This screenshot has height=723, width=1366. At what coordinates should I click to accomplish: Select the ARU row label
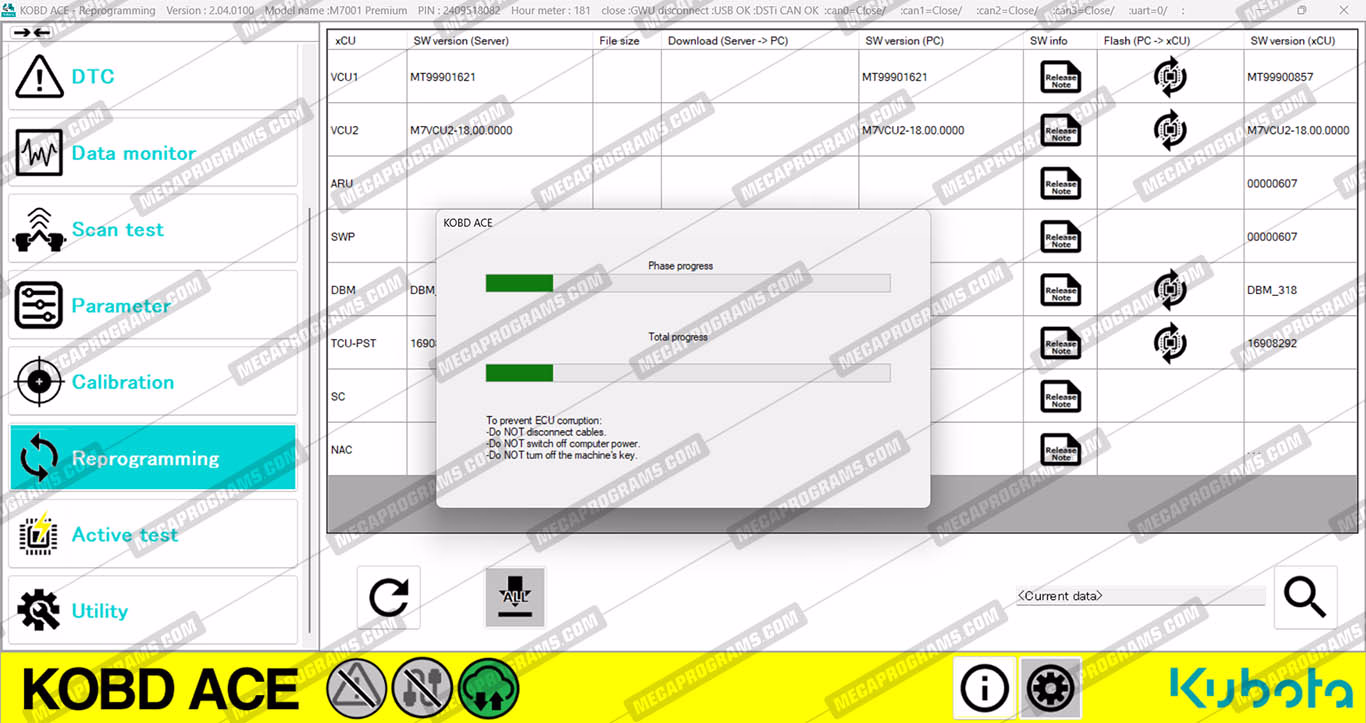coord(342,184)
